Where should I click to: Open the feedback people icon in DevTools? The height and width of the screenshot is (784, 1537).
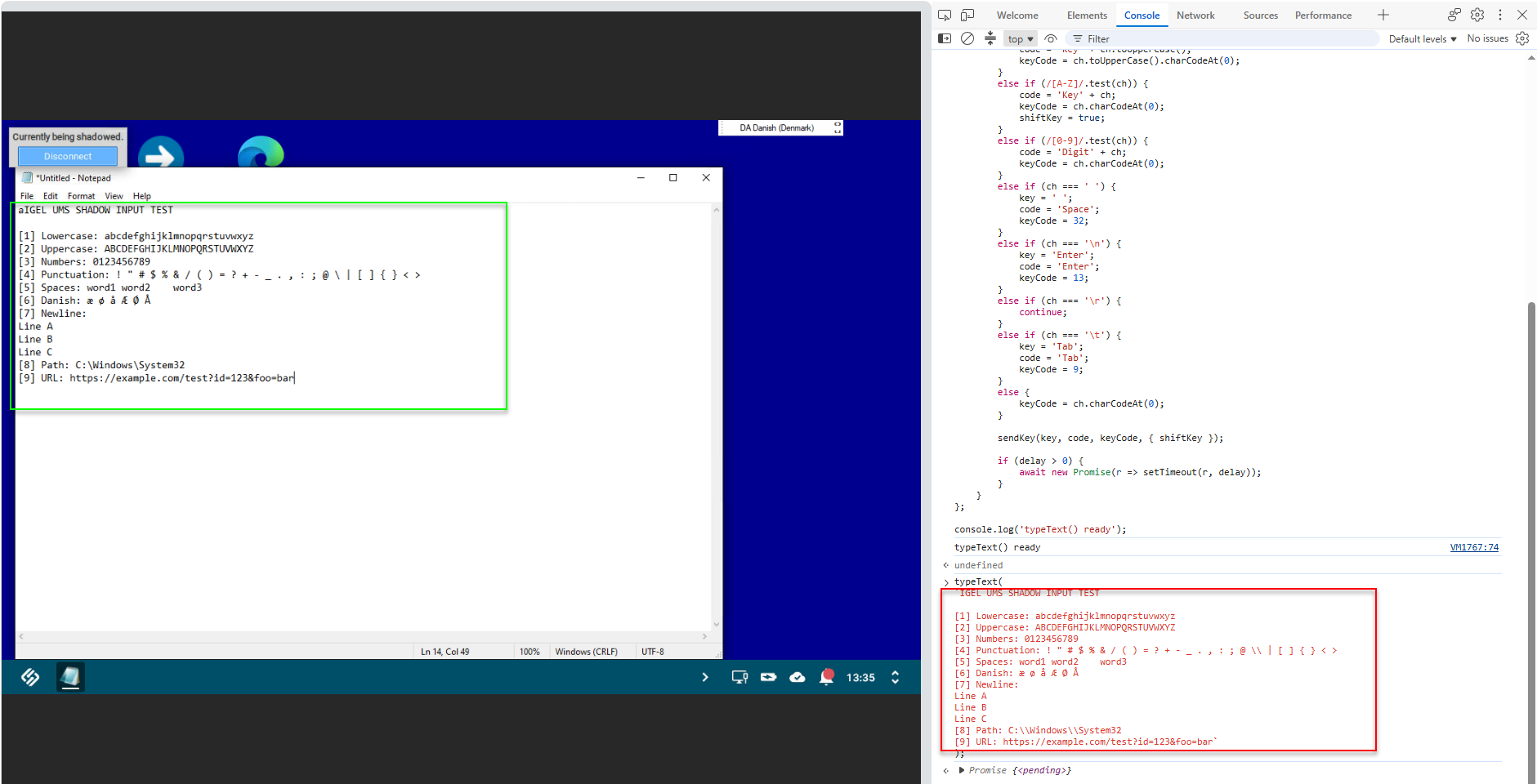click(x=1454, y=15)
